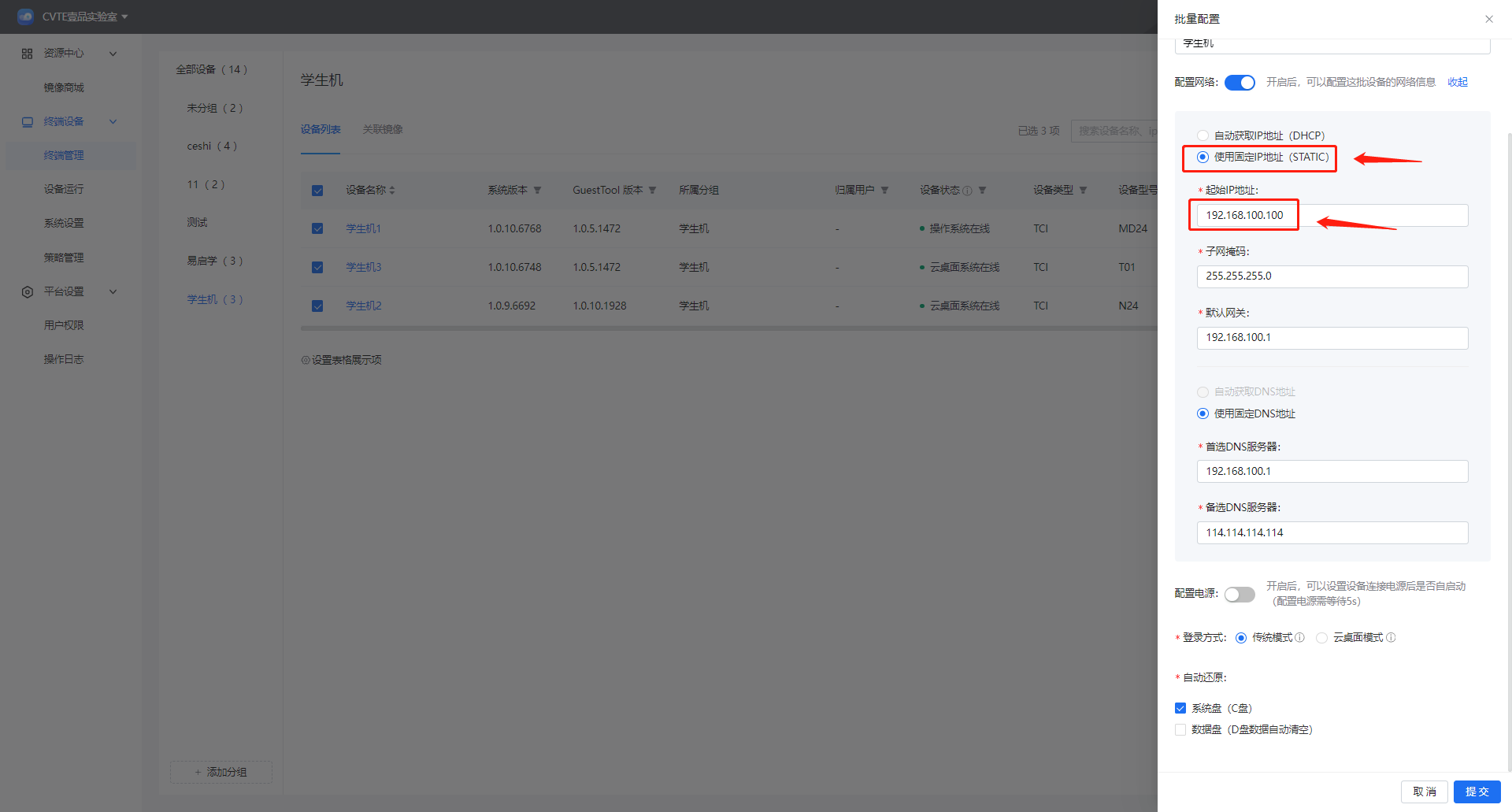Image resolution: width=1512 pixels, height=812 pixels.
Task: Select 传统模式 login radio
Action: (1241, 638)
